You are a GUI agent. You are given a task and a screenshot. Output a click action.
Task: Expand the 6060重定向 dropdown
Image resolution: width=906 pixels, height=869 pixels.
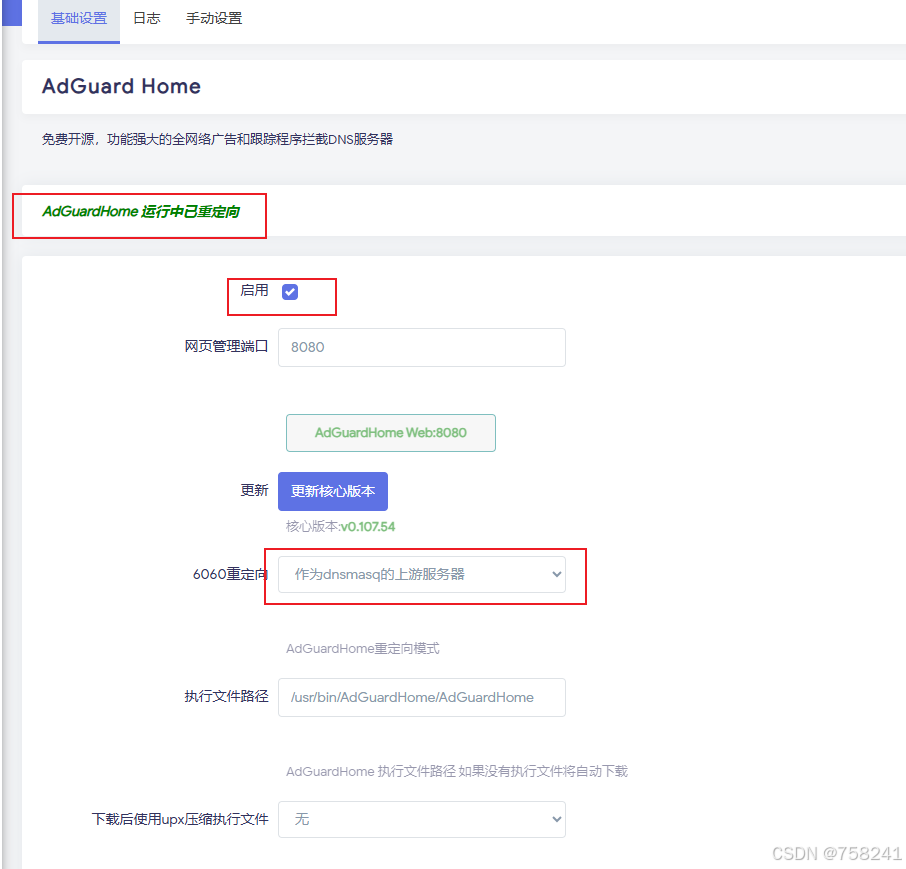422,574
